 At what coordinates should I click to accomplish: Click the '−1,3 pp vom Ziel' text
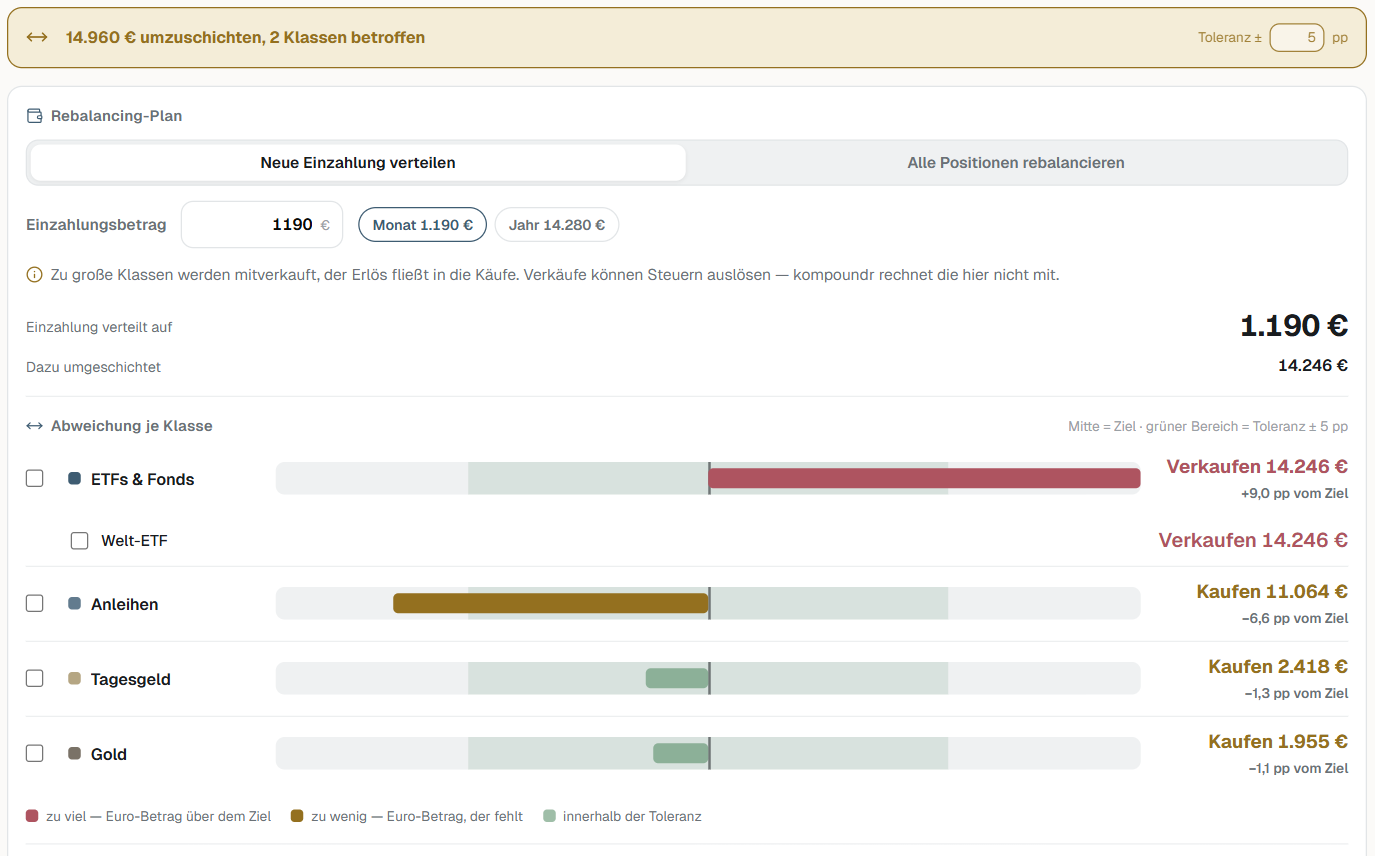[x=1296, y=694]
